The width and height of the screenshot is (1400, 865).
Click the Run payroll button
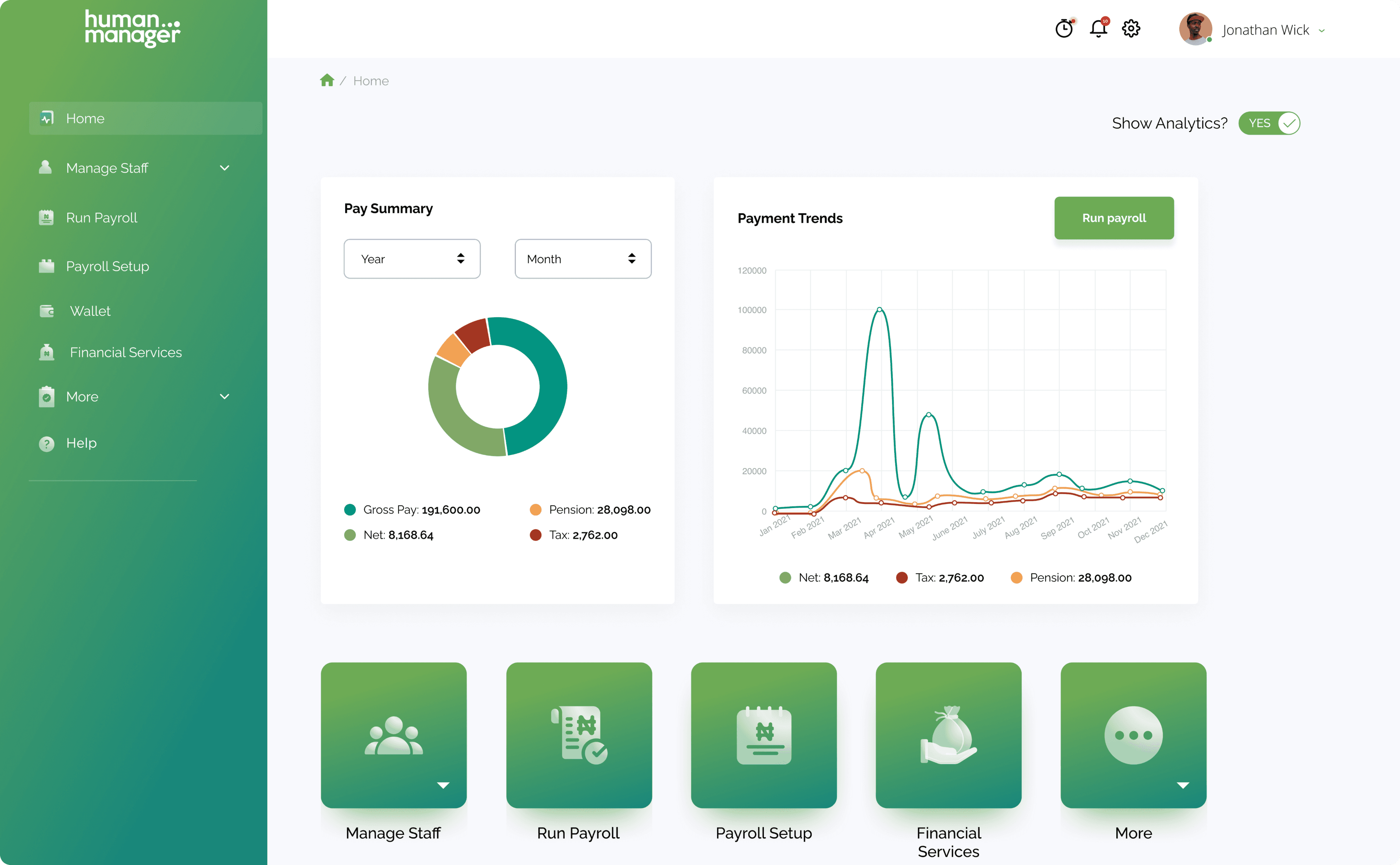[x=1113, y=218]
